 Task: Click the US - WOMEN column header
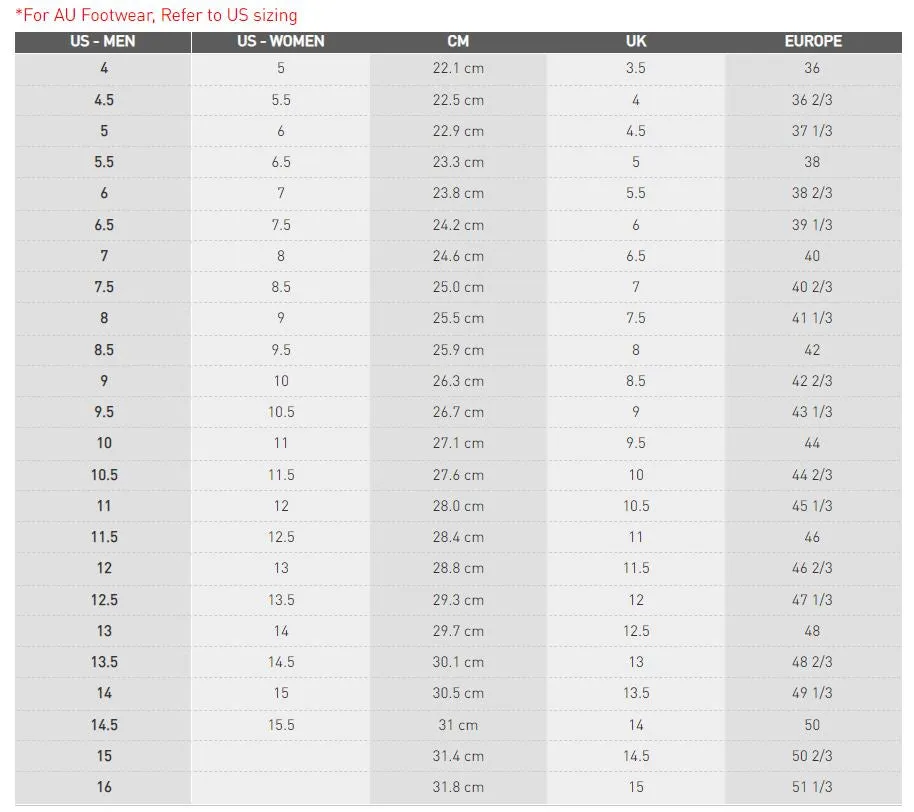[280, 42]
